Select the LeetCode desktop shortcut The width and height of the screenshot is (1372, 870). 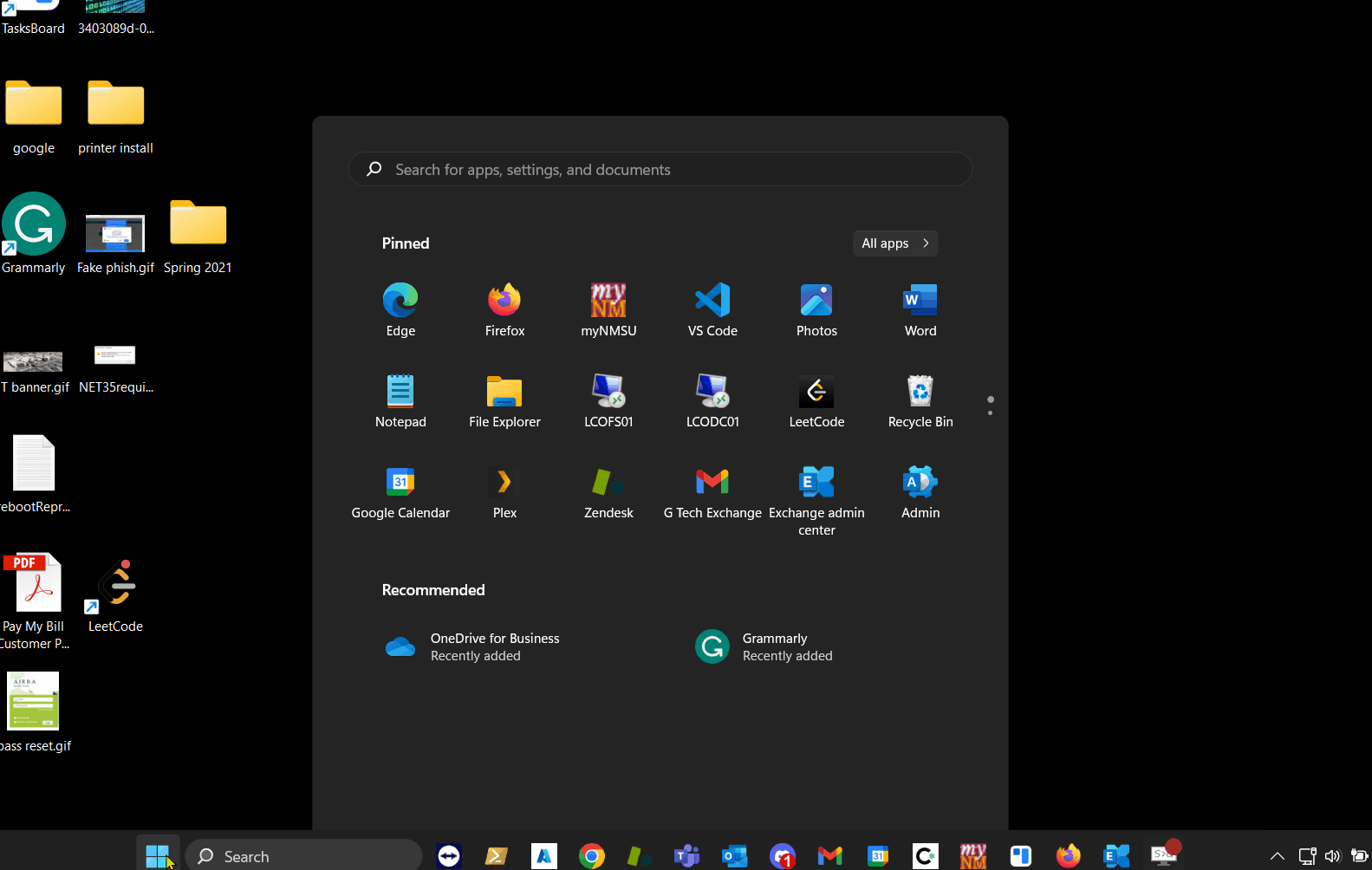[x=115, y=596]
